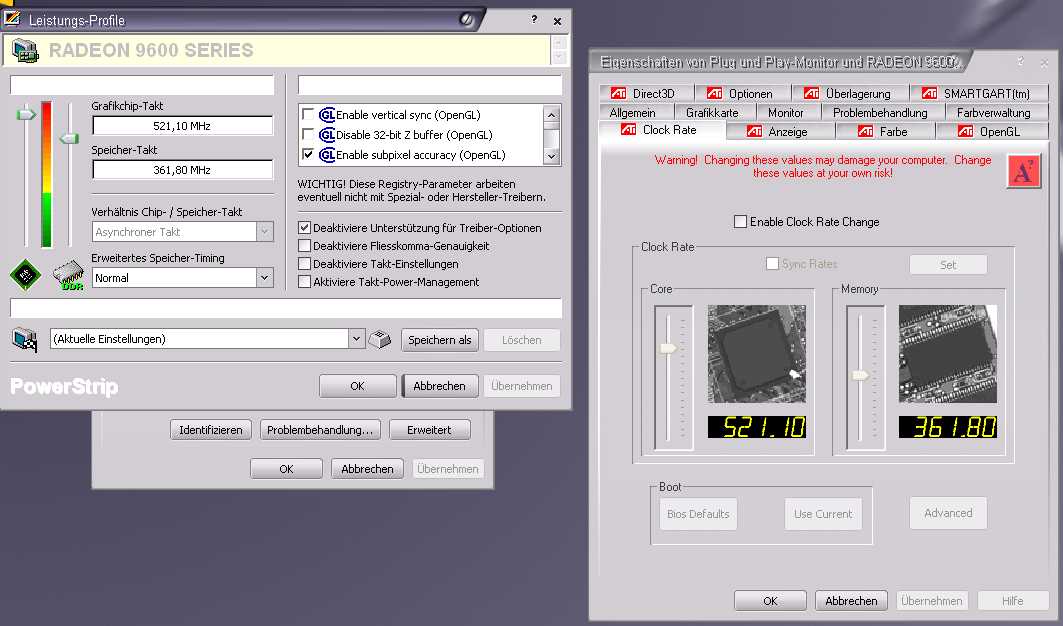
Task: Switch to the Anzeige tab
Action: [780, 132]
